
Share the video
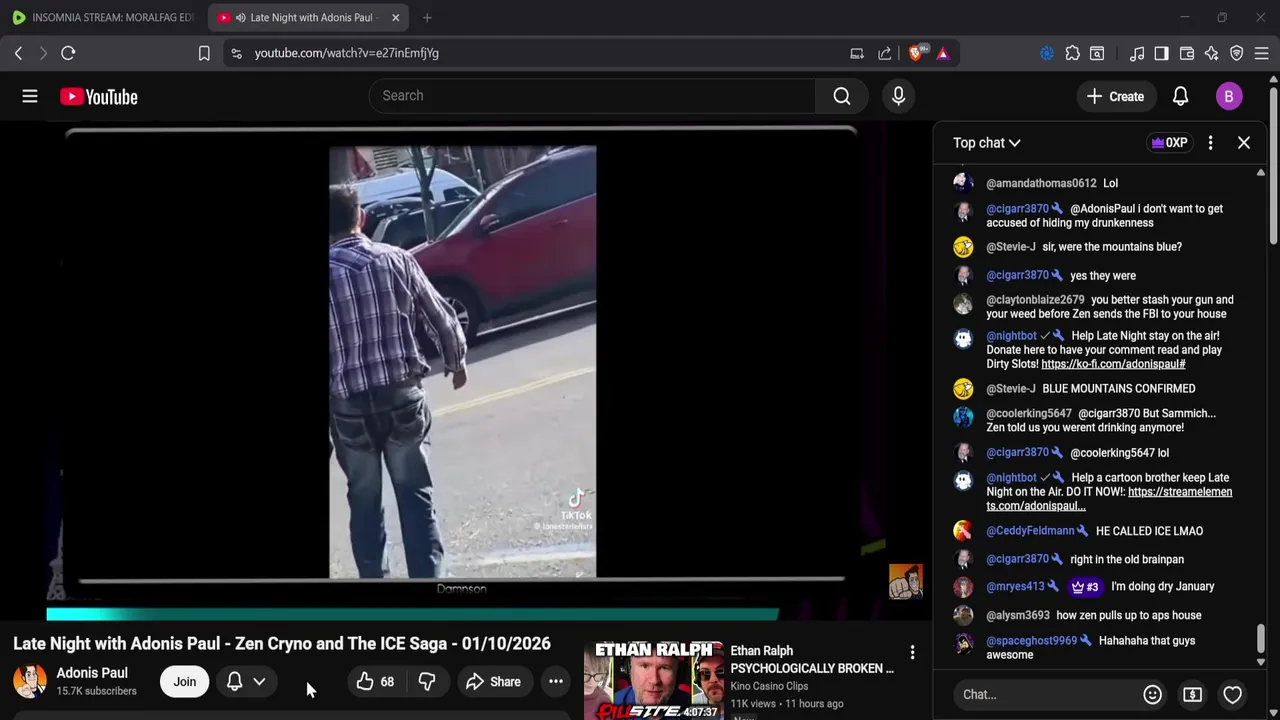point(494,682)
